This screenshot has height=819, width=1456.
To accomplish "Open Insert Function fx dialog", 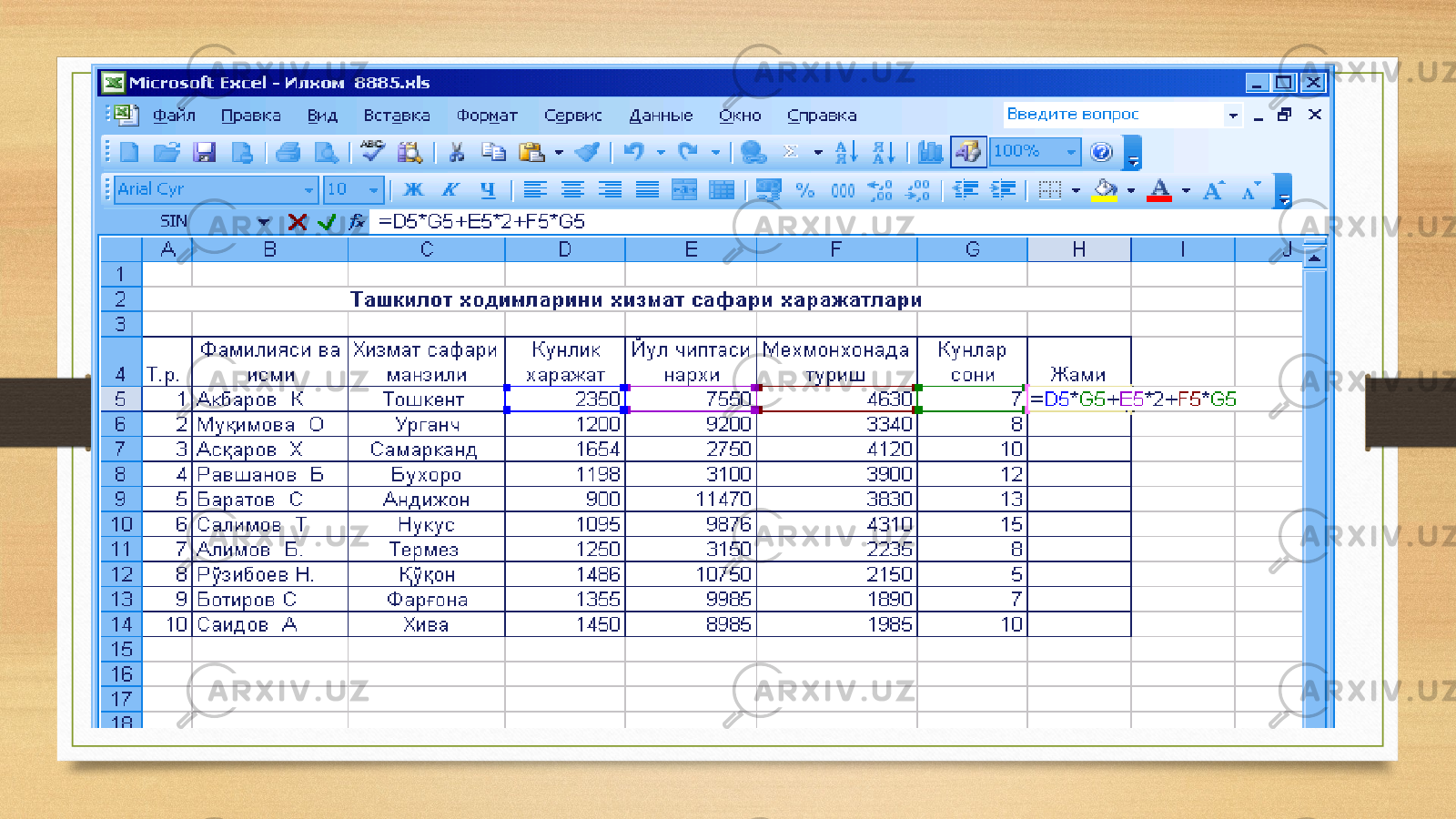I will 357,221.
